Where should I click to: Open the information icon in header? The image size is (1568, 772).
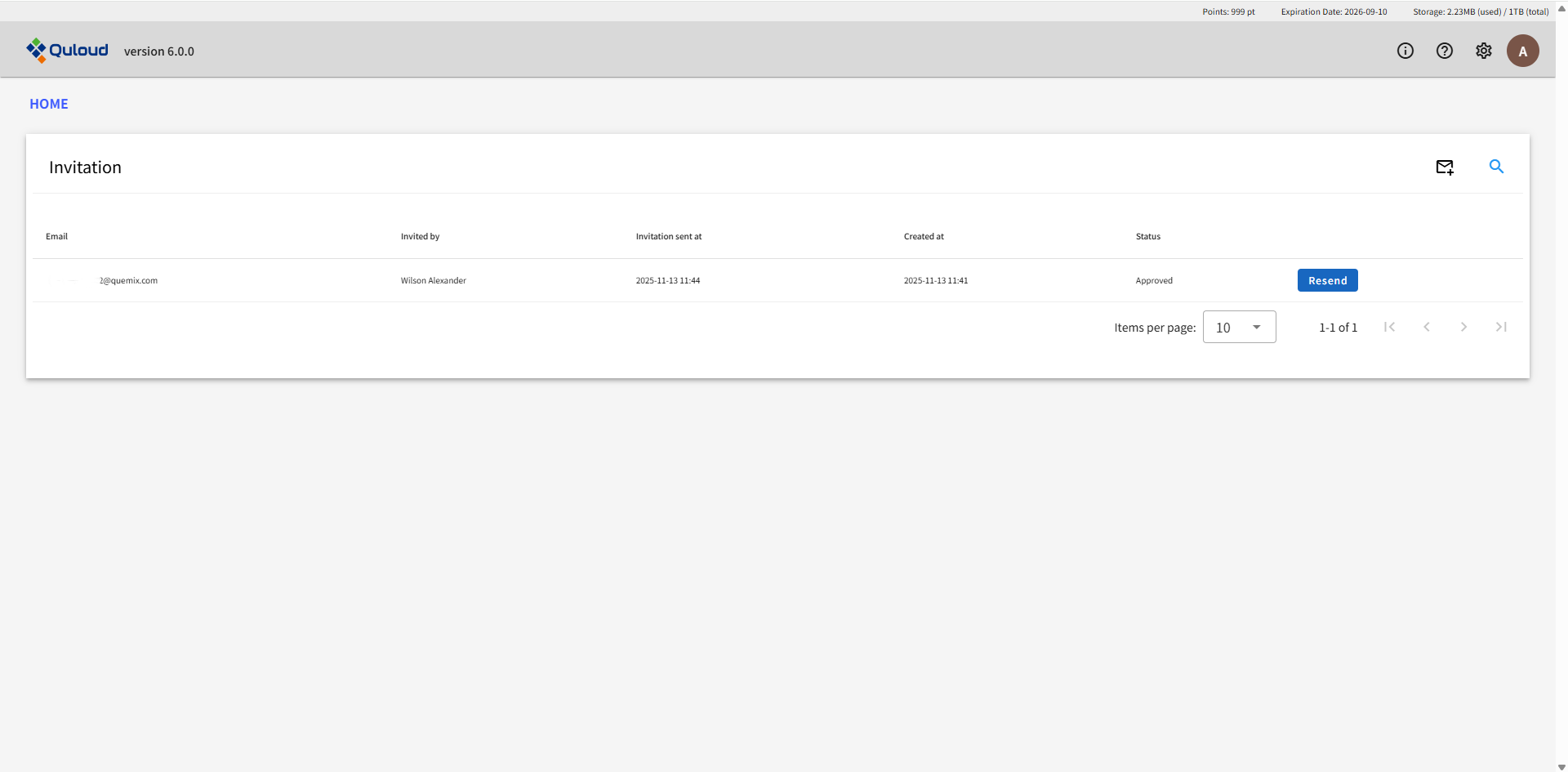click(x=1405, y=51)
